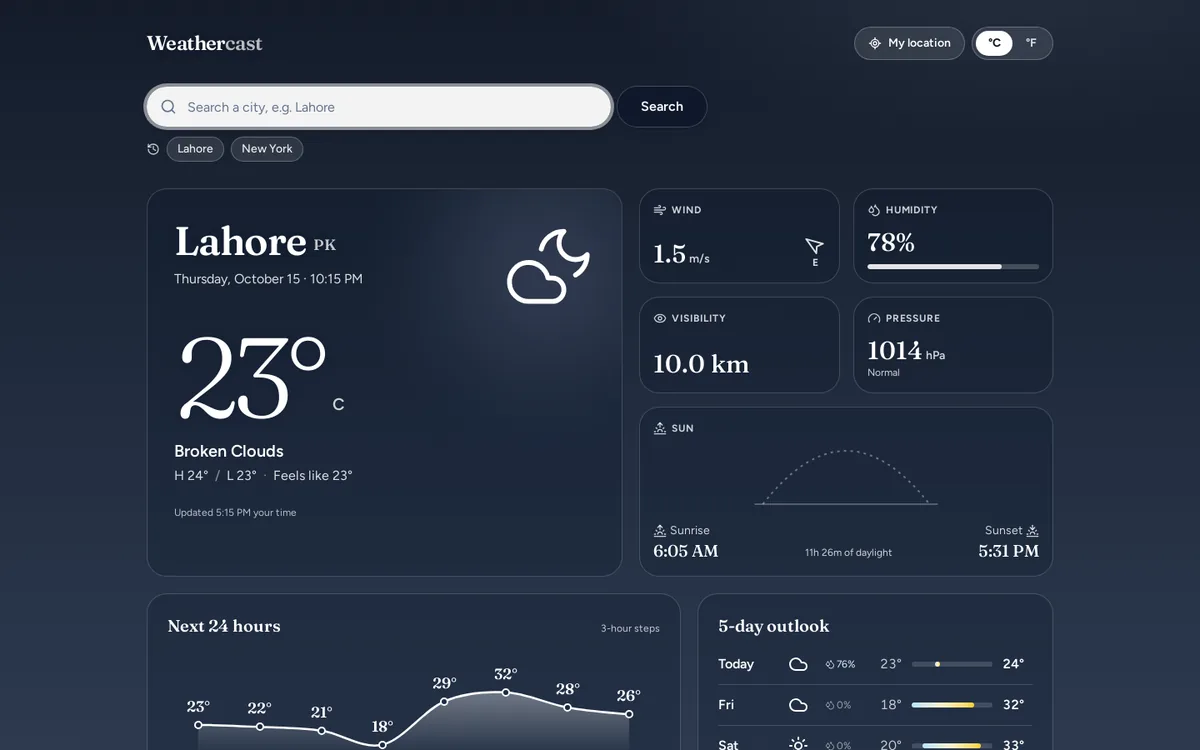Click the 18° low point on chart

[x=382, y=745]
